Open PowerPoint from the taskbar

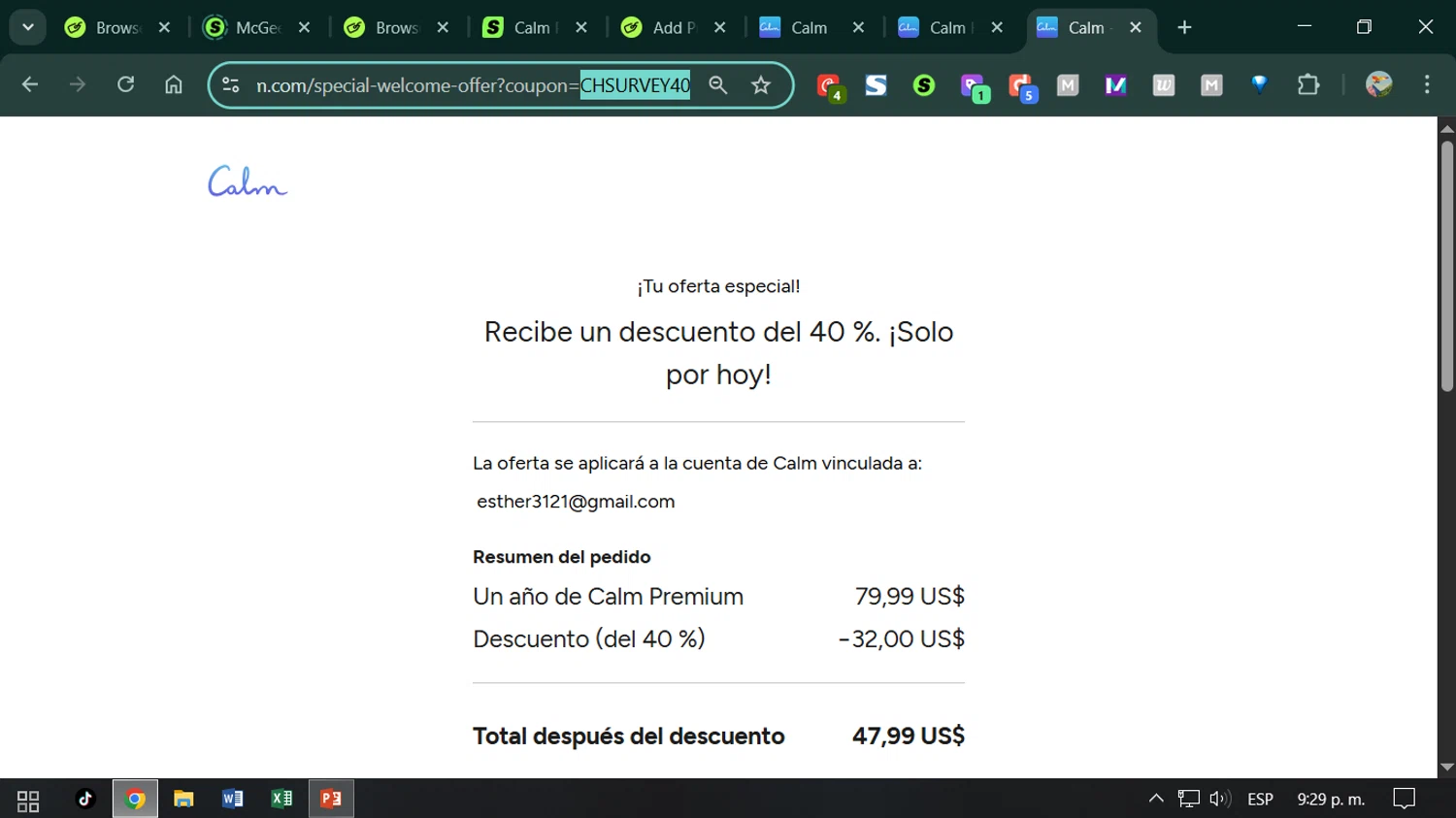pyautogui.click(x=331, y=799)
